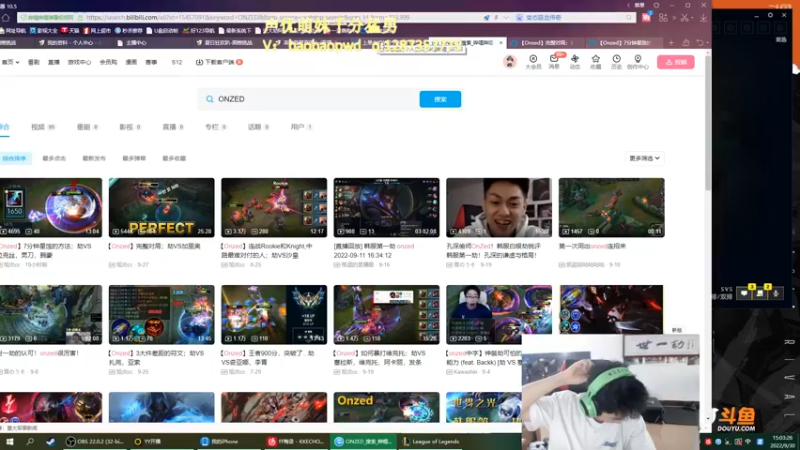Open the 收藏 favorites icon
The height and width of the screenshot is (450, 800).
tap(595, 62)
